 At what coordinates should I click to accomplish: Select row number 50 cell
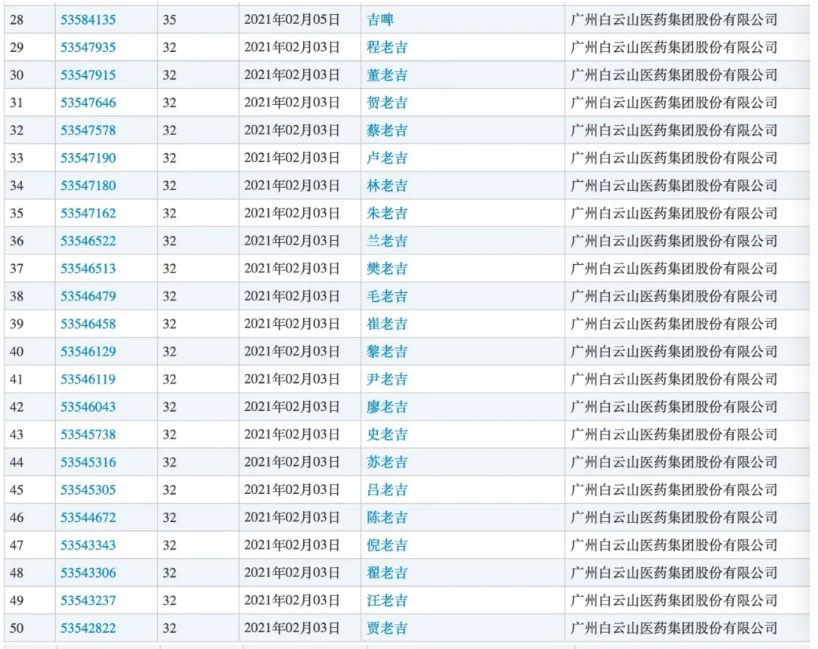29,628
